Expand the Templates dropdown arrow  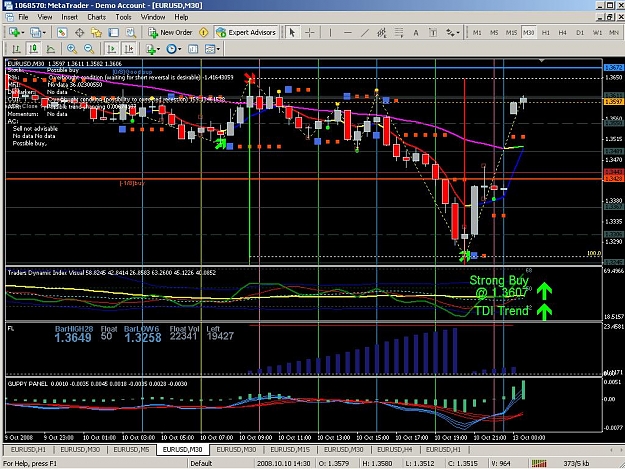pos(218,49)
